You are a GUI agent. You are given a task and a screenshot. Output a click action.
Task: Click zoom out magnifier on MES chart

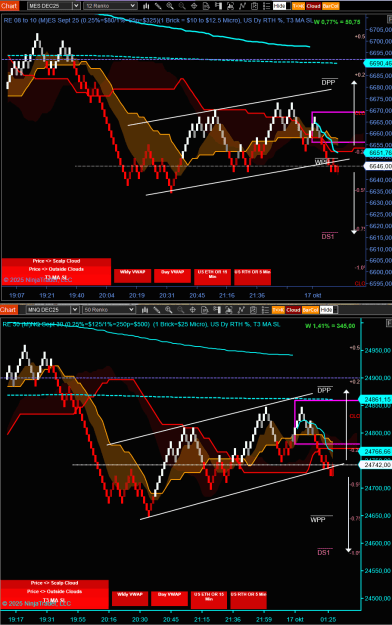pos(182,6)
